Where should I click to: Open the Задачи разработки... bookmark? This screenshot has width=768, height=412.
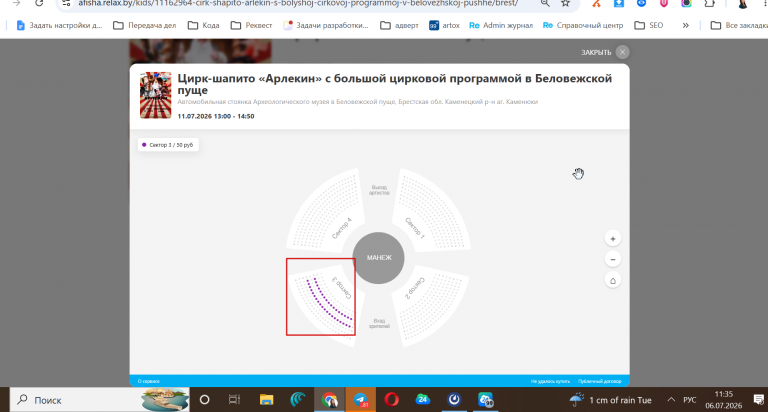pyautogui.click(x=326, y=25)
